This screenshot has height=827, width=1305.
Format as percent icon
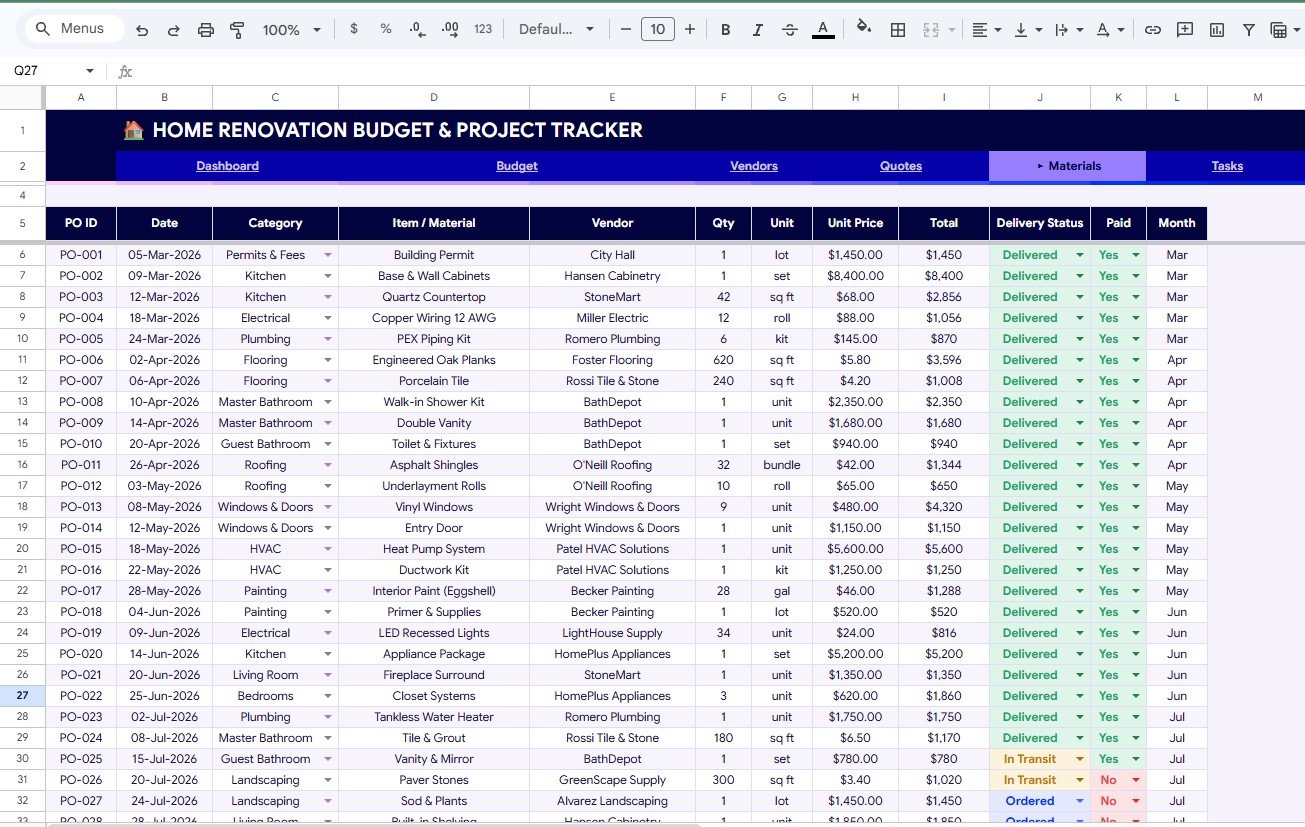click(386, 29)
